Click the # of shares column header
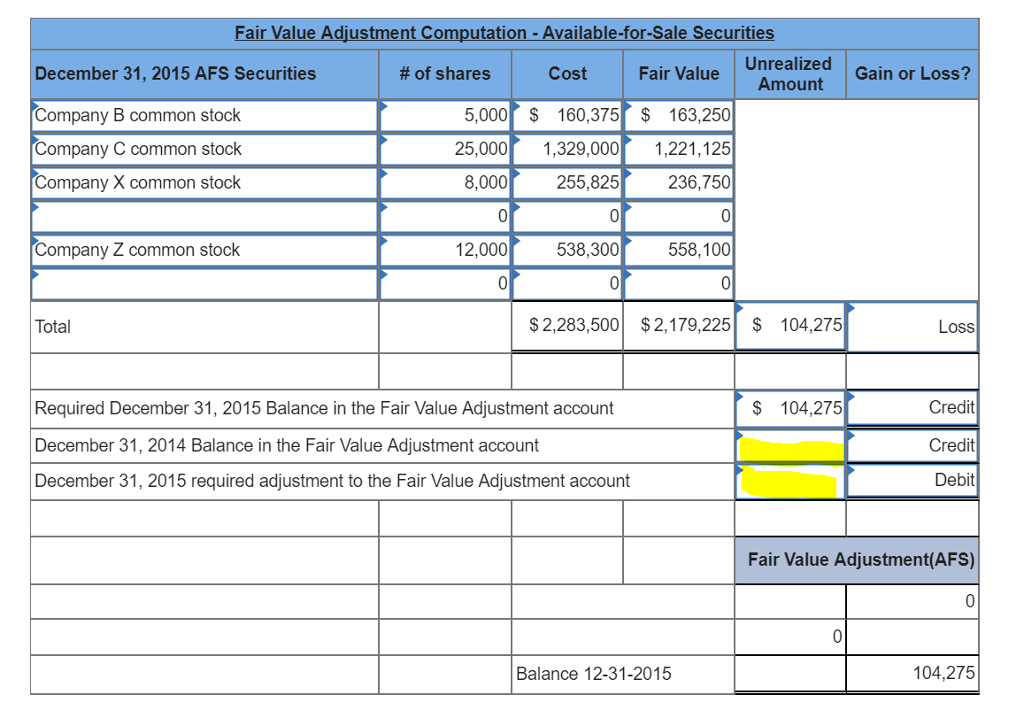 445,74
